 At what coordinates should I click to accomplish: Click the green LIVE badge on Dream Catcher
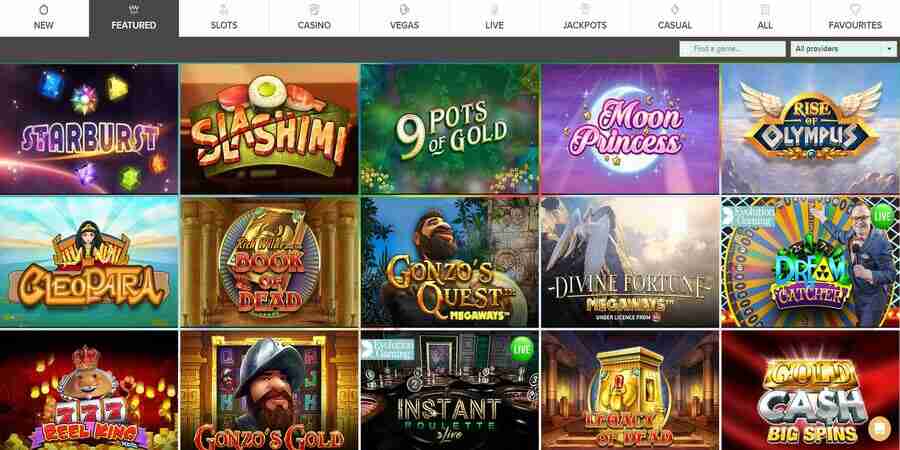882,216
